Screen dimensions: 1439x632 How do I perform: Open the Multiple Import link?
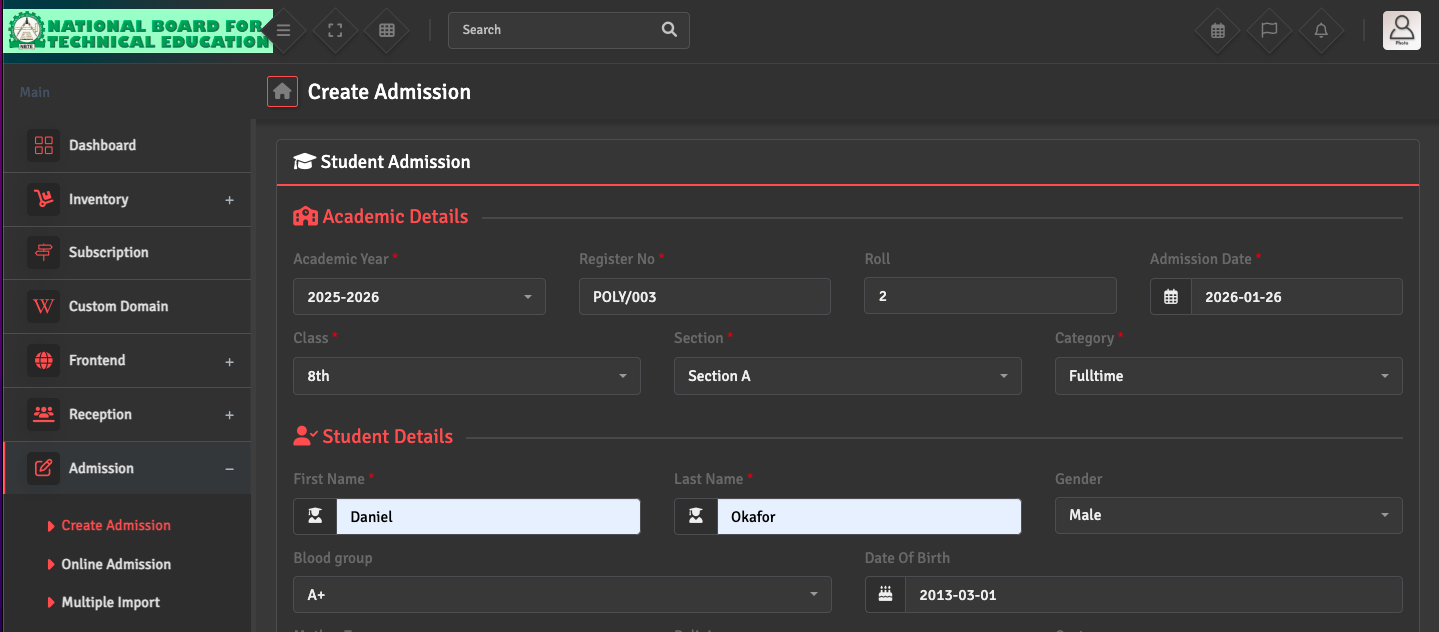point(110,602)
